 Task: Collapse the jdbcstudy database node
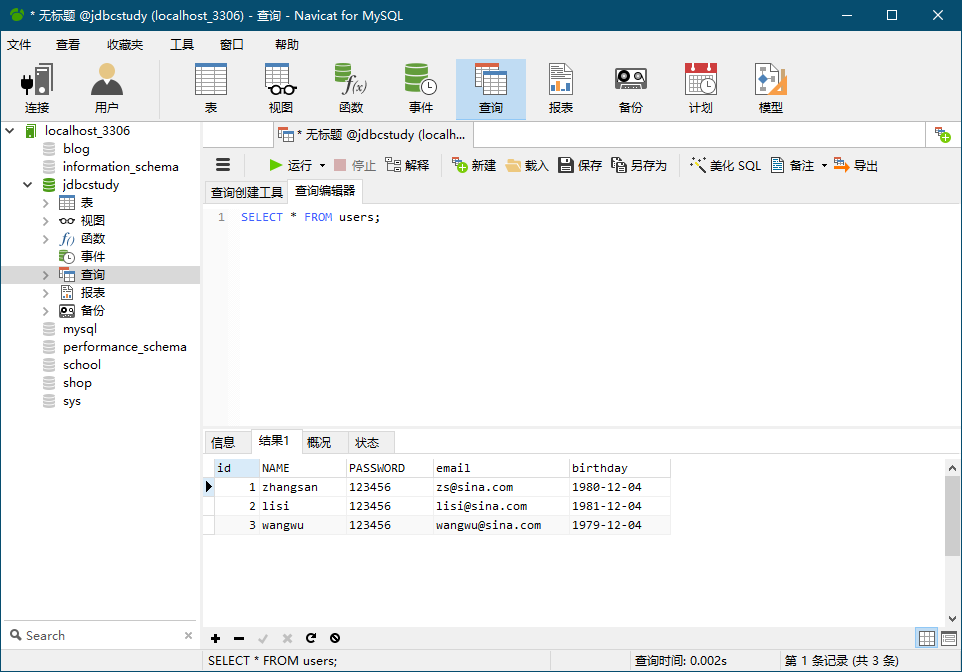(x=28, y=185)
